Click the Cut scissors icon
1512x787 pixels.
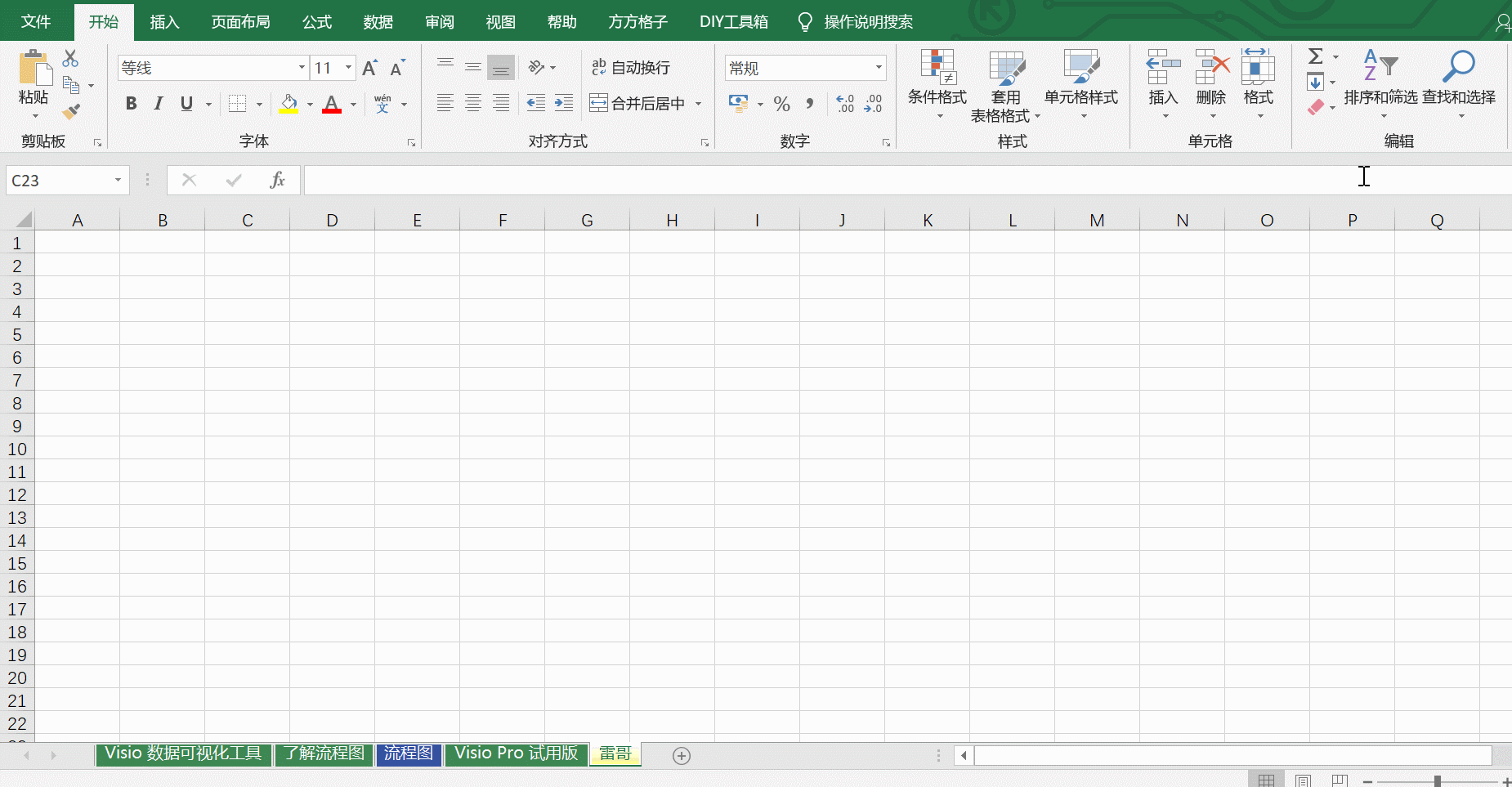click(70, 59)
